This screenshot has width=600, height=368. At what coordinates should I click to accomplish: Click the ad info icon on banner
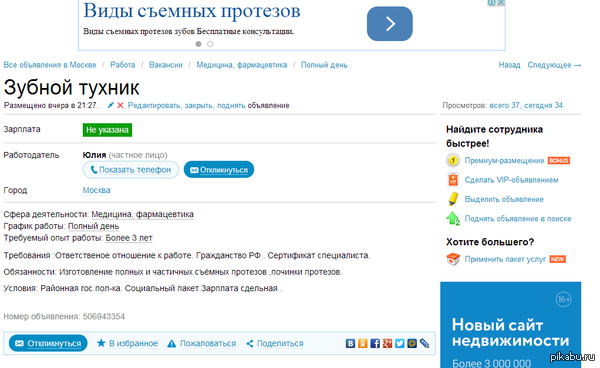click(x=491, y=3)
